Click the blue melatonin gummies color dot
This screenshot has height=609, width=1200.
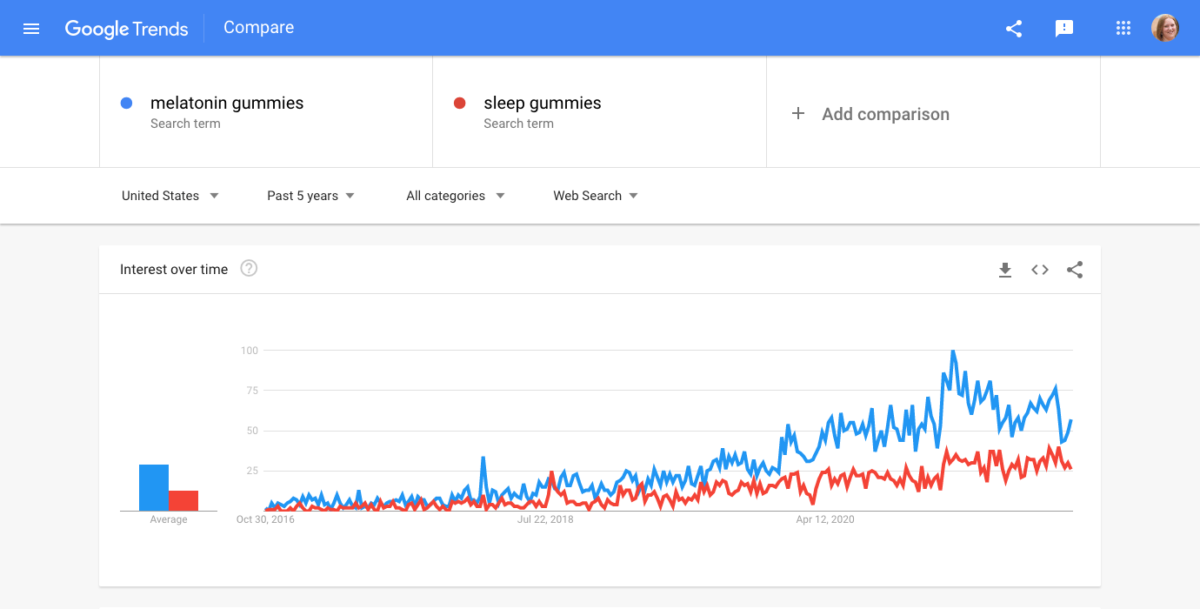(x=126, y=103)
